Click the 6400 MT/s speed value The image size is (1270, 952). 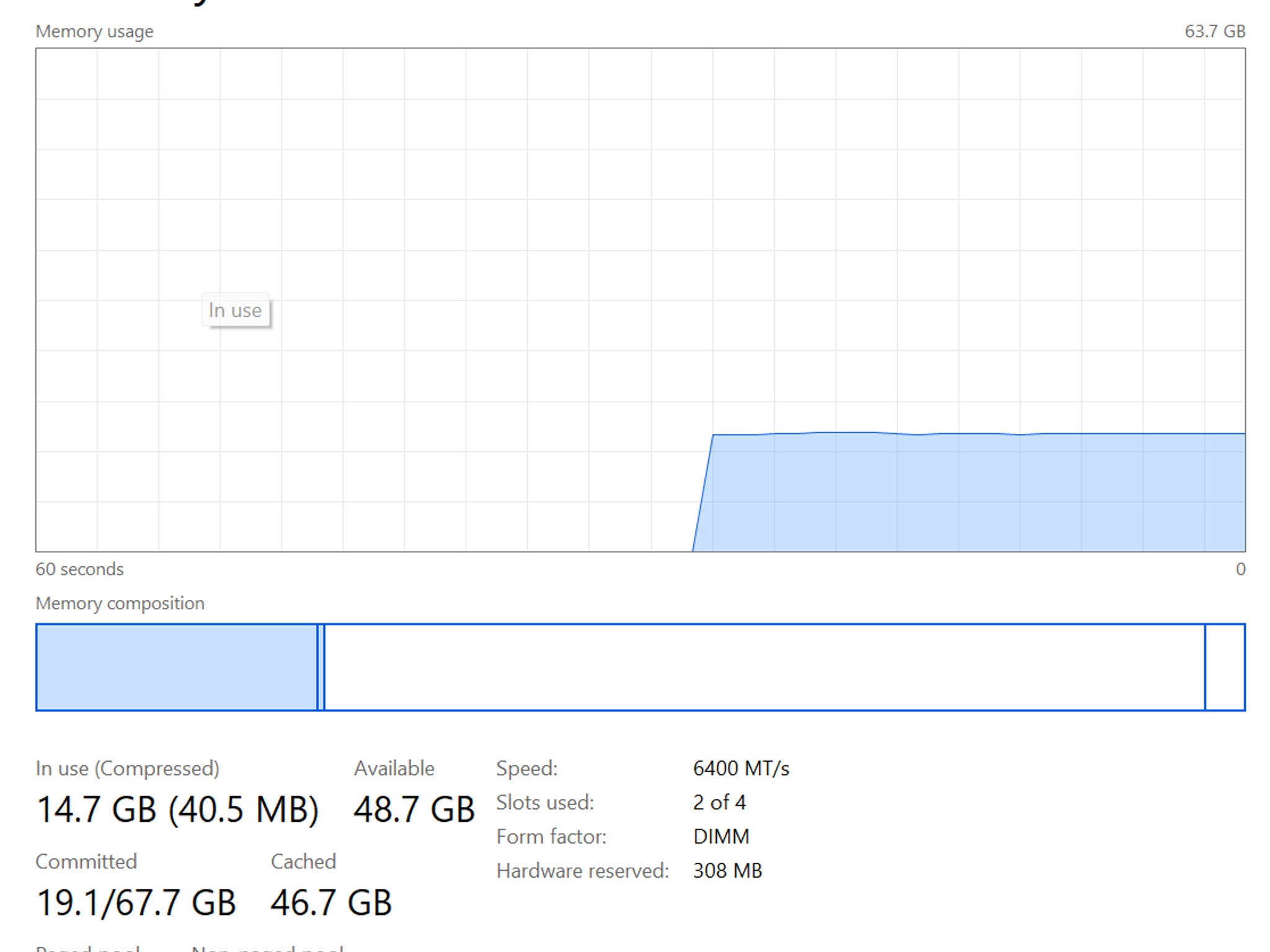[741, 769]
